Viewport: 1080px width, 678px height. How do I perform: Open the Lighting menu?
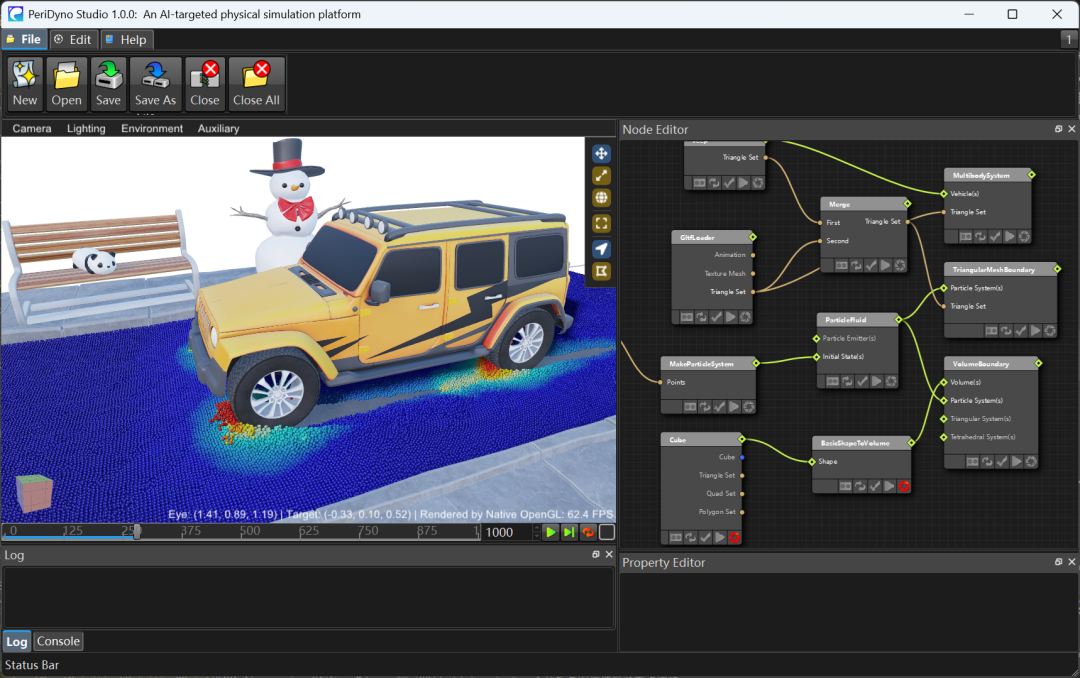coord(86,128)
